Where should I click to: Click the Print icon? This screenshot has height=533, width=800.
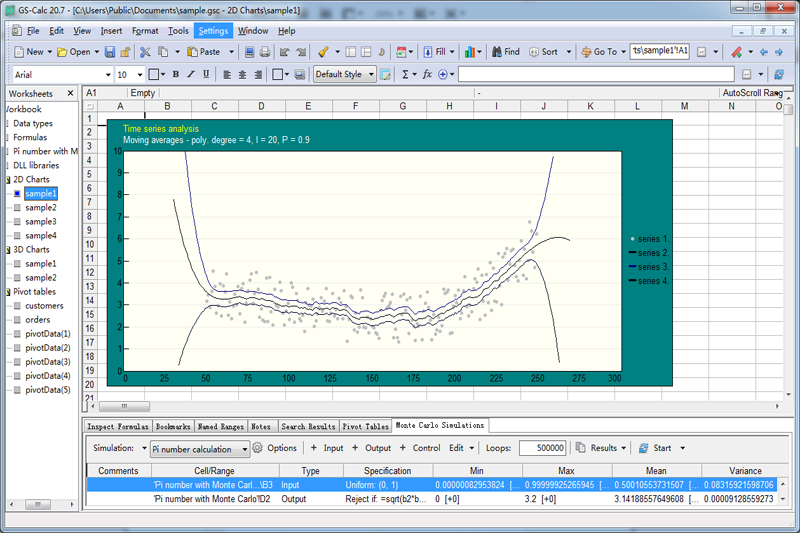point(265,52)
